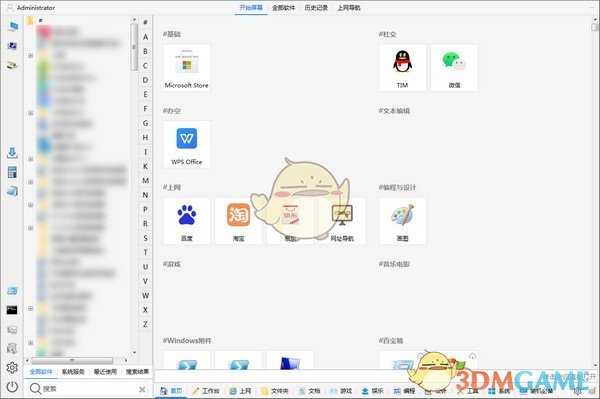Select 搜索结果 tab under the list
The width and height of the screenshot is (600, 399).
(137, 372)
